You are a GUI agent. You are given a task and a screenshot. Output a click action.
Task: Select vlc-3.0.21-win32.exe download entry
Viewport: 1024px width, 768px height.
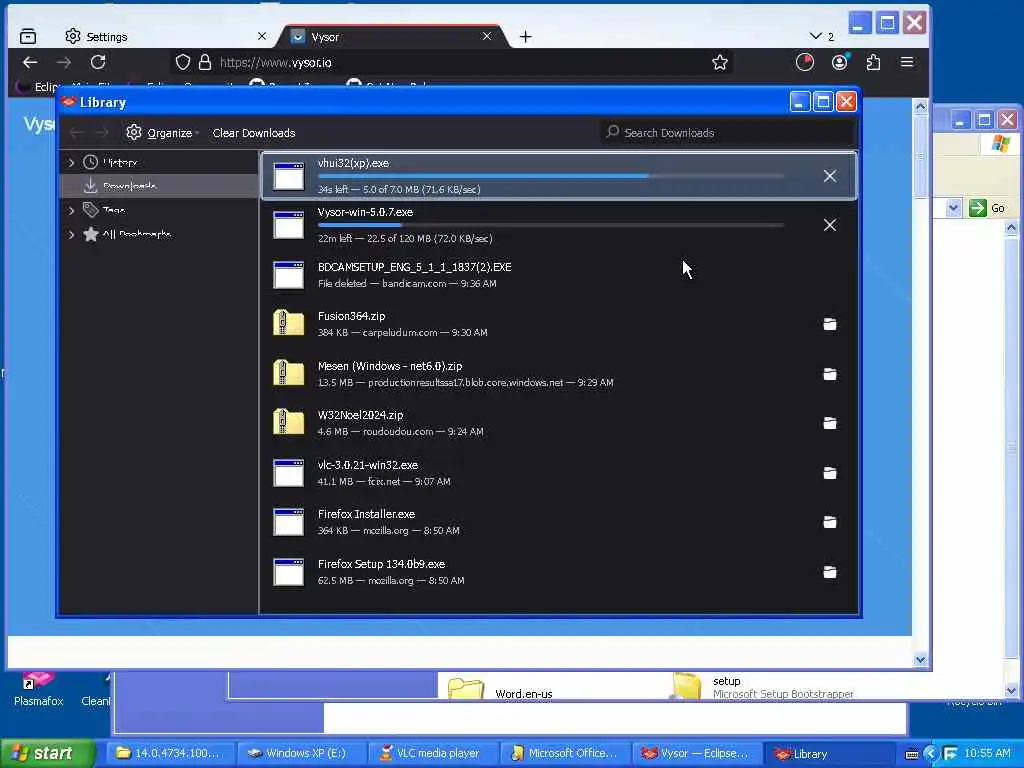pyautogui.click(x=559, y=473)
